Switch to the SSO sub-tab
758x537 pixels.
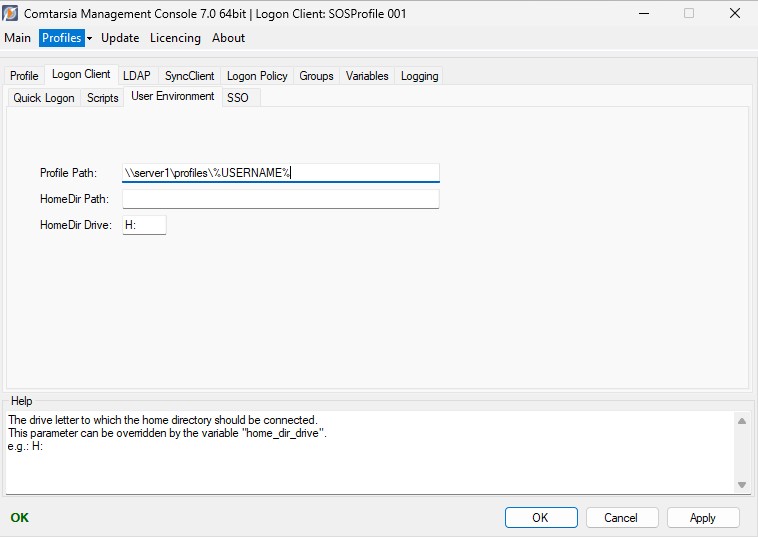click(238, 98)
